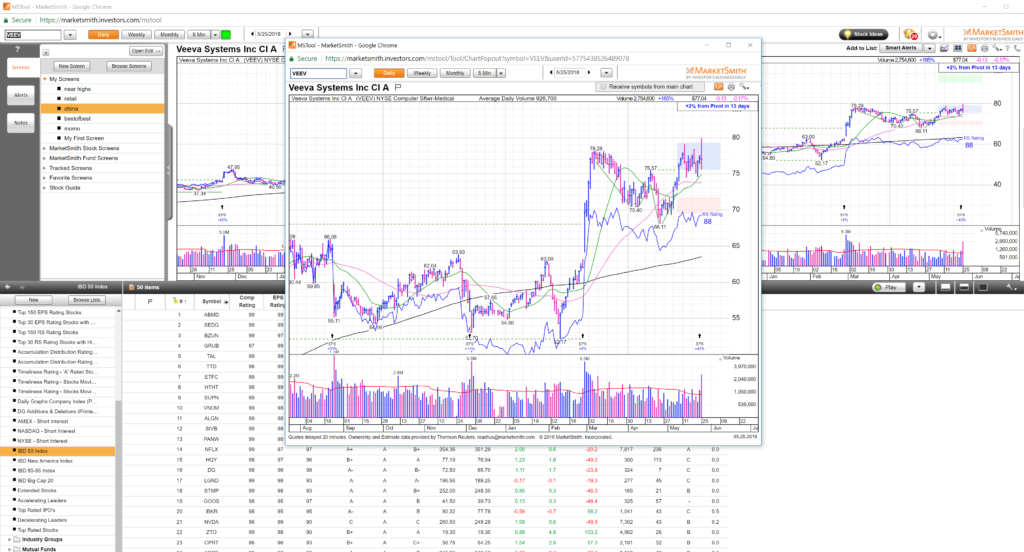Viewport: 1024px width, 552px height.
Task: Click the orange popout chart icon, main window
Action: (972, 48)
